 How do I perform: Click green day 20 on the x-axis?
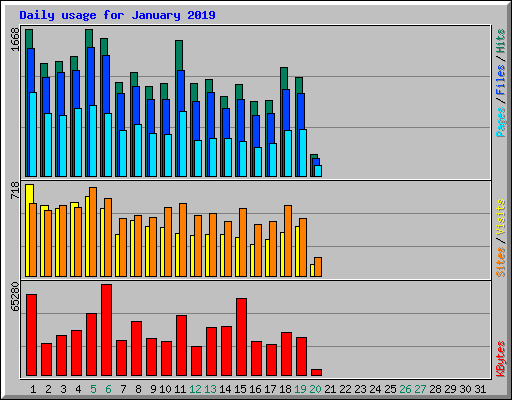tap(315, 389)
